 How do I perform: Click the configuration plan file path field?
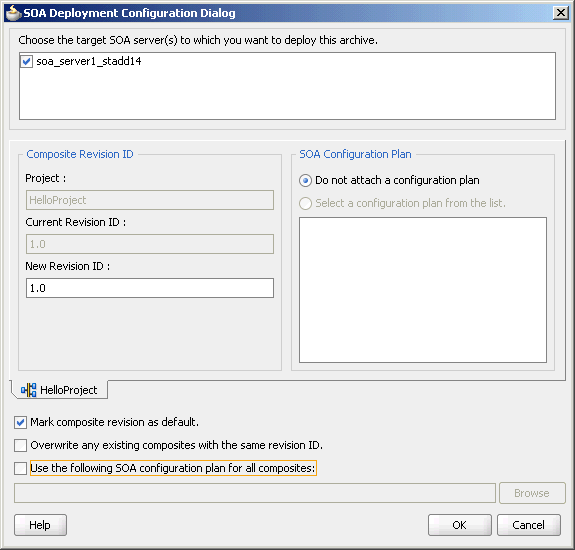point(255,493)
